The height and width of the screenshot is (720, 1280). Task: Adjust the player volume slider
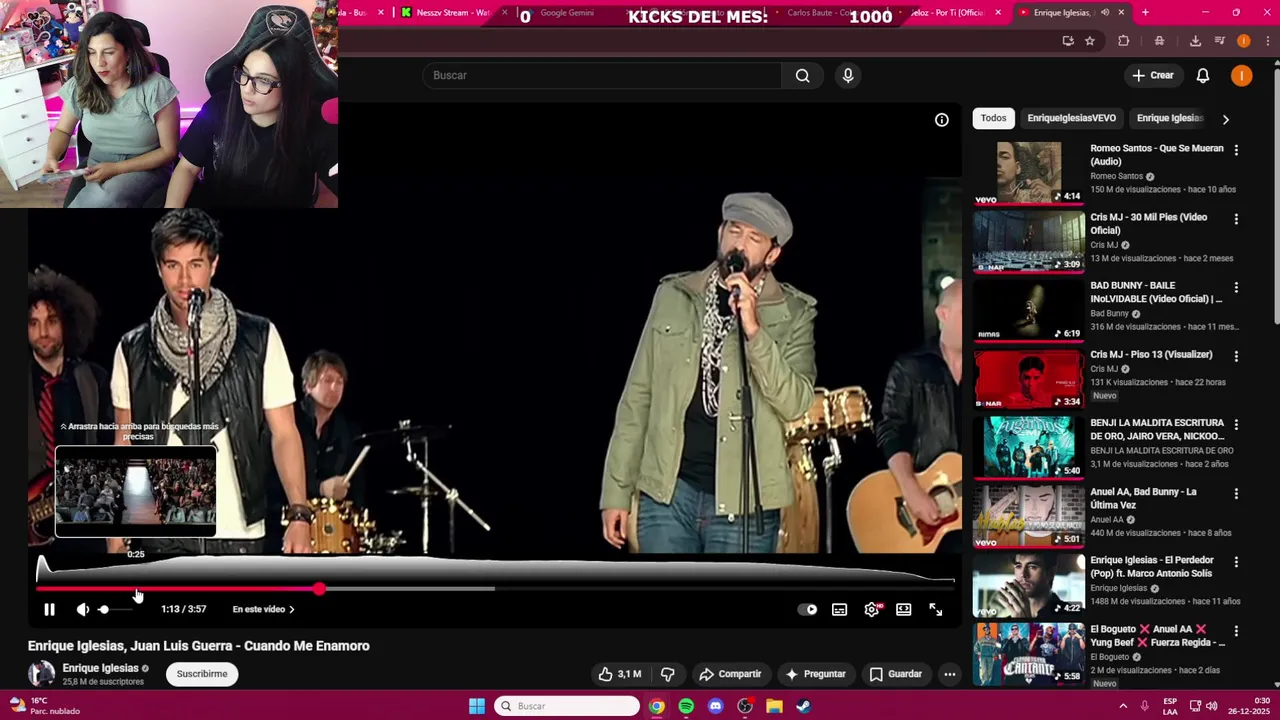(116, 609)
